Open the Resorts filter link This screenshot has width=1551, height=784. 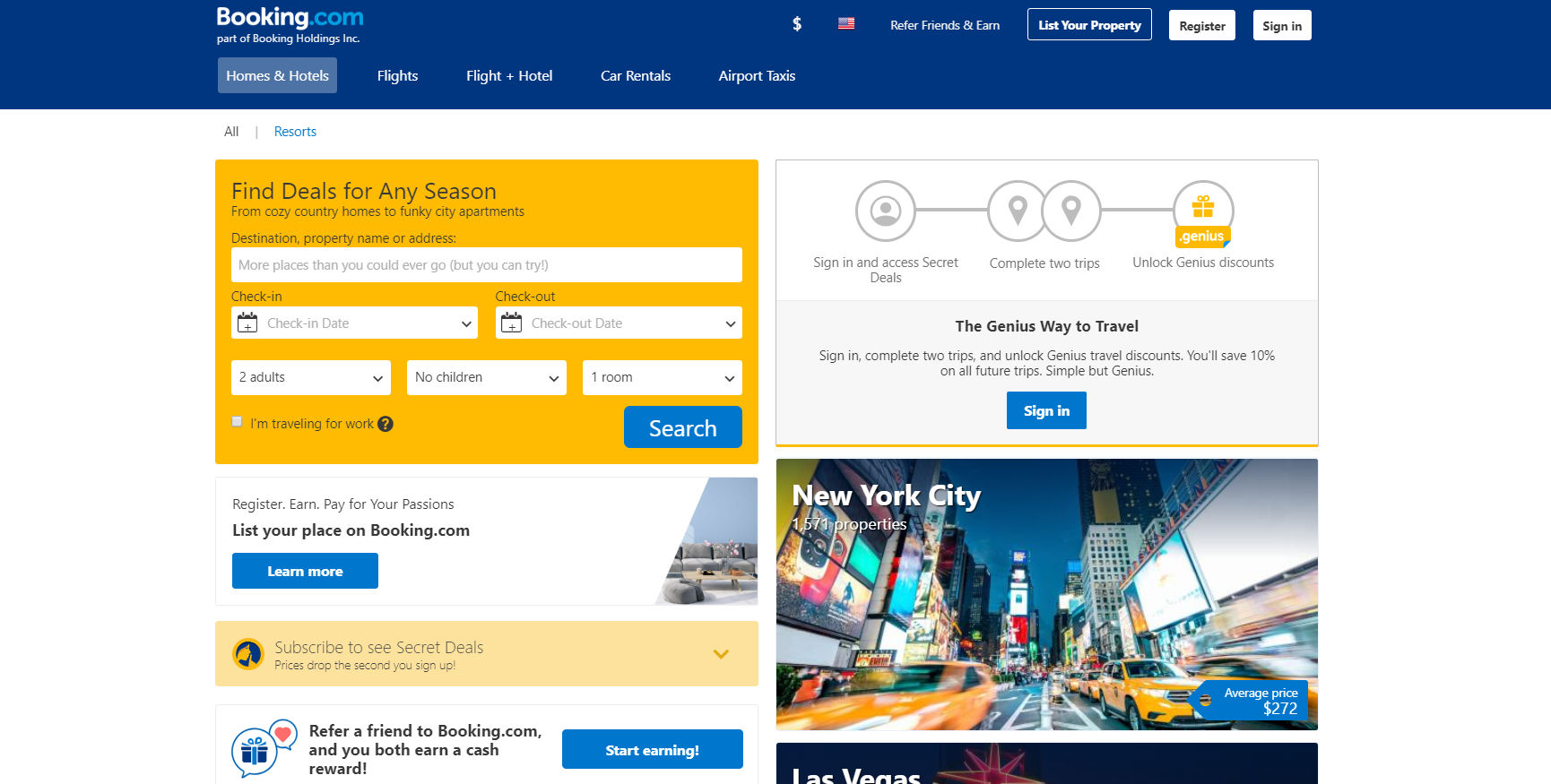295,132
